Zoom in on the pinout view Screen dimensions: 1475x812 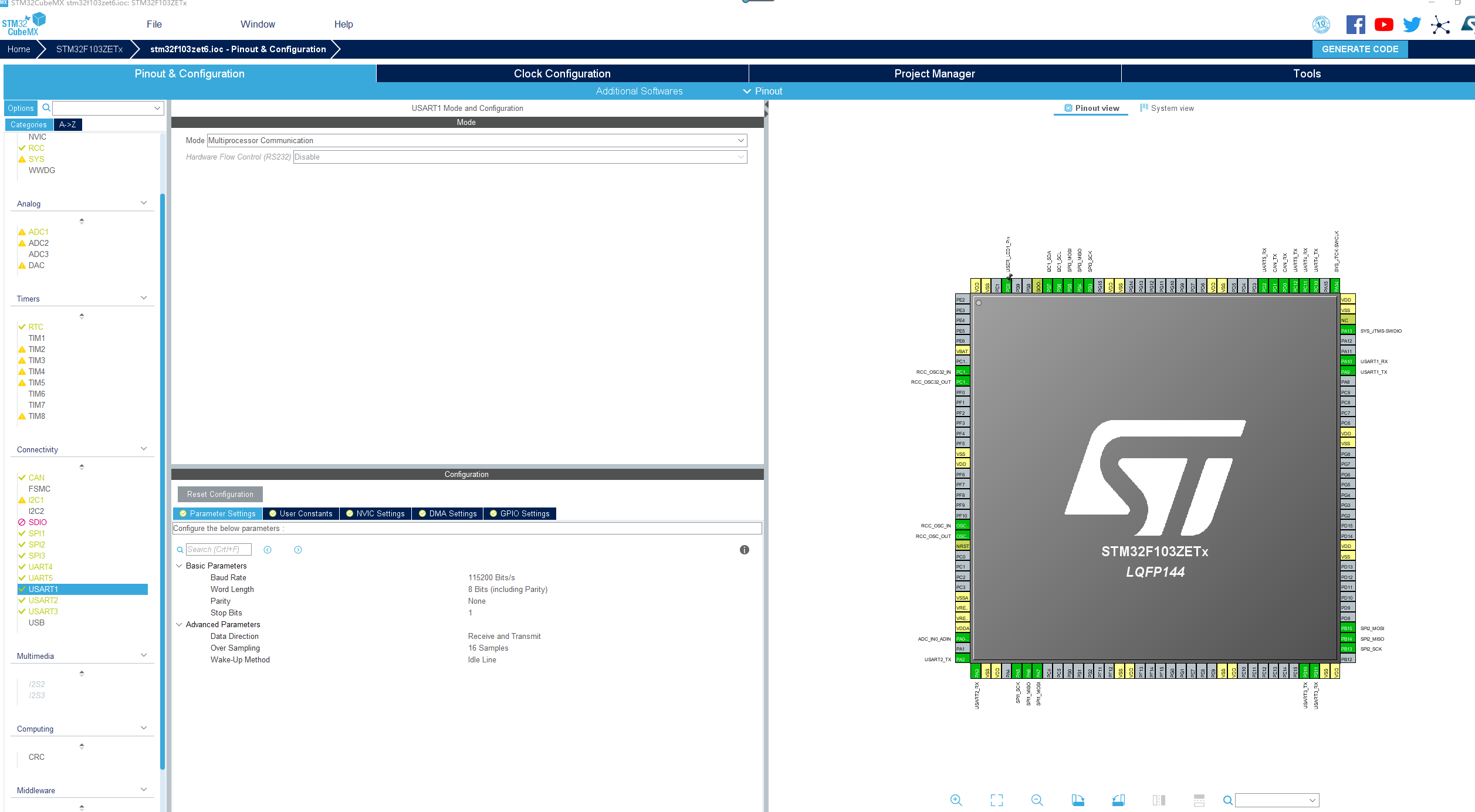click(x=956, y=800)
